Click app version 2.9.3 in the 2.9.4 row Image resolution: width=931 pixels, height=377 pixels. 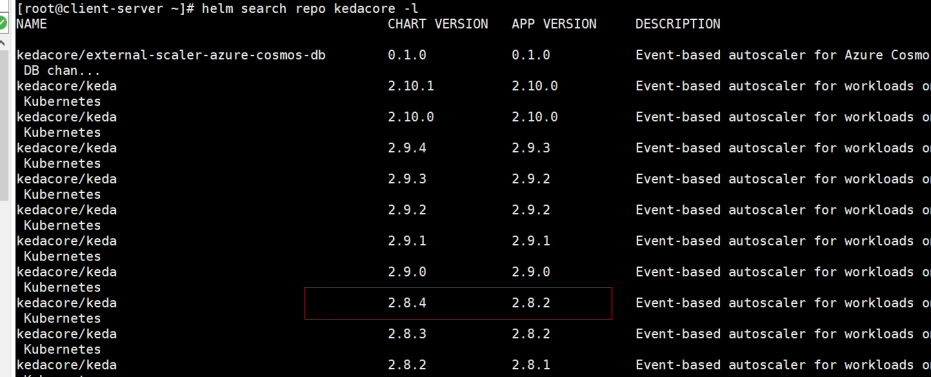pyautogui.click(x=531, y=148)
